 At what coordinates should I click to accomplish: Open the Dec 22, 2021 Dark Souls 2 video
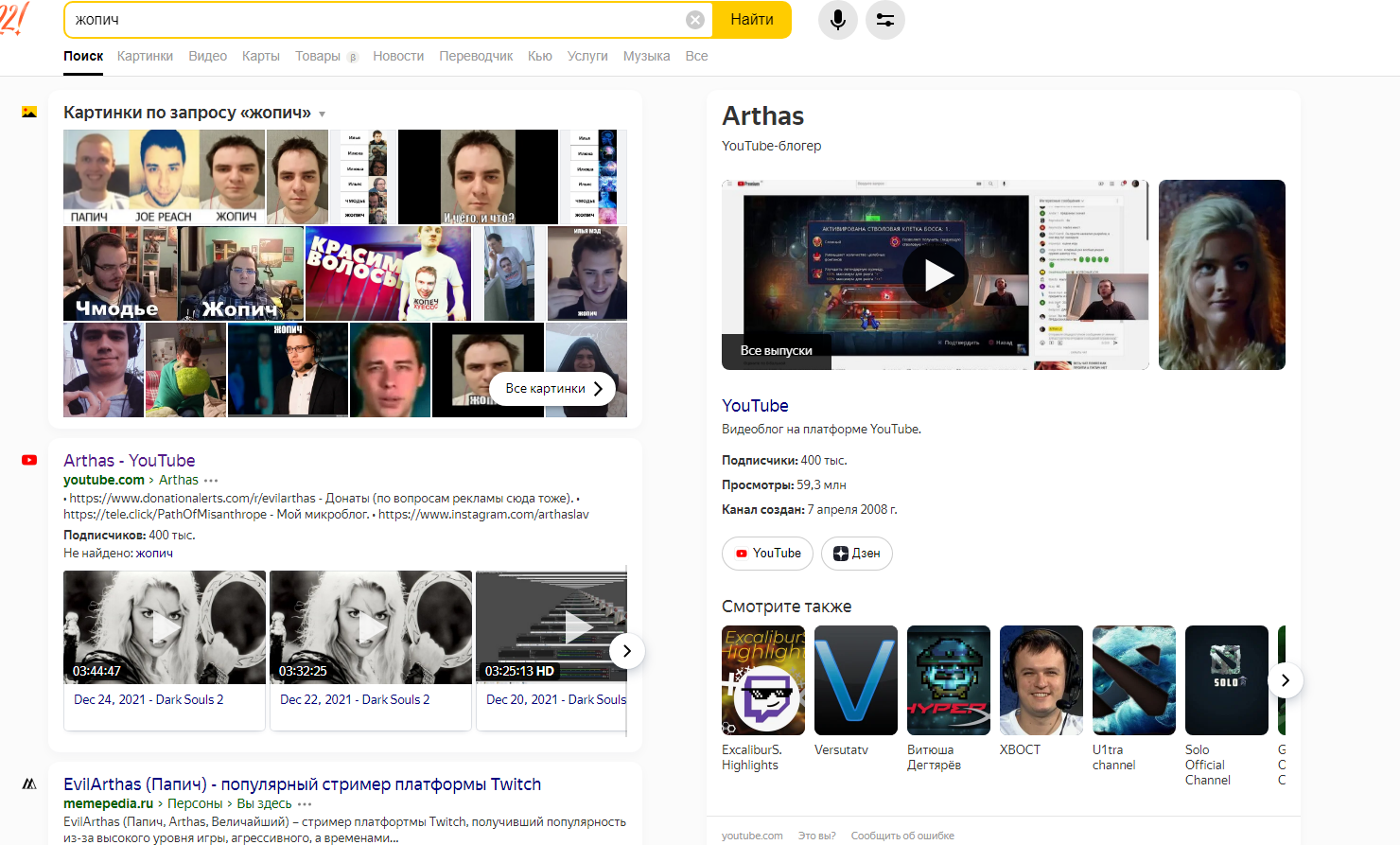[371, 650]
